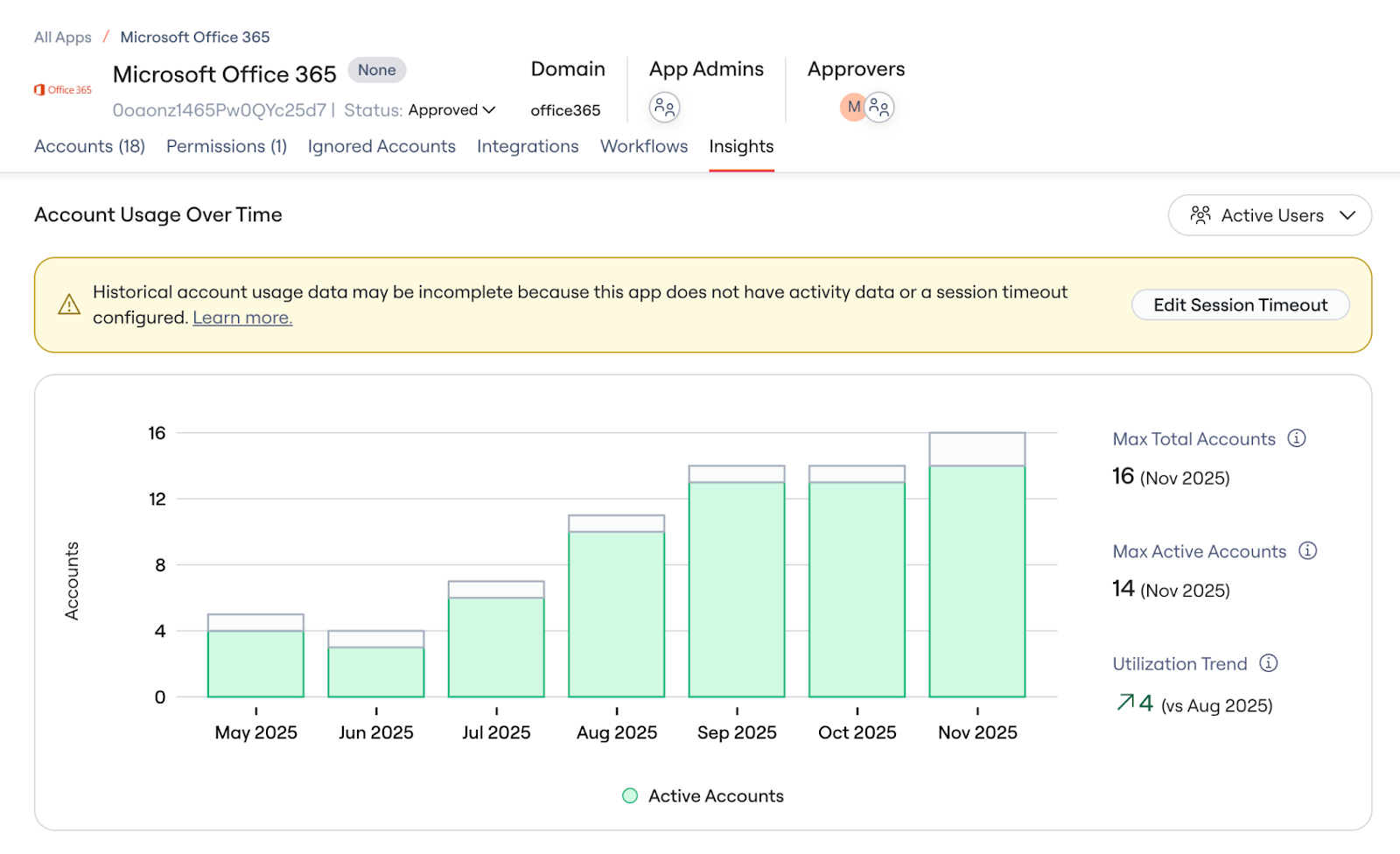Switch to the Accounts (18) tab
This screenshot has width=1400, height=854.
[89, 146]
